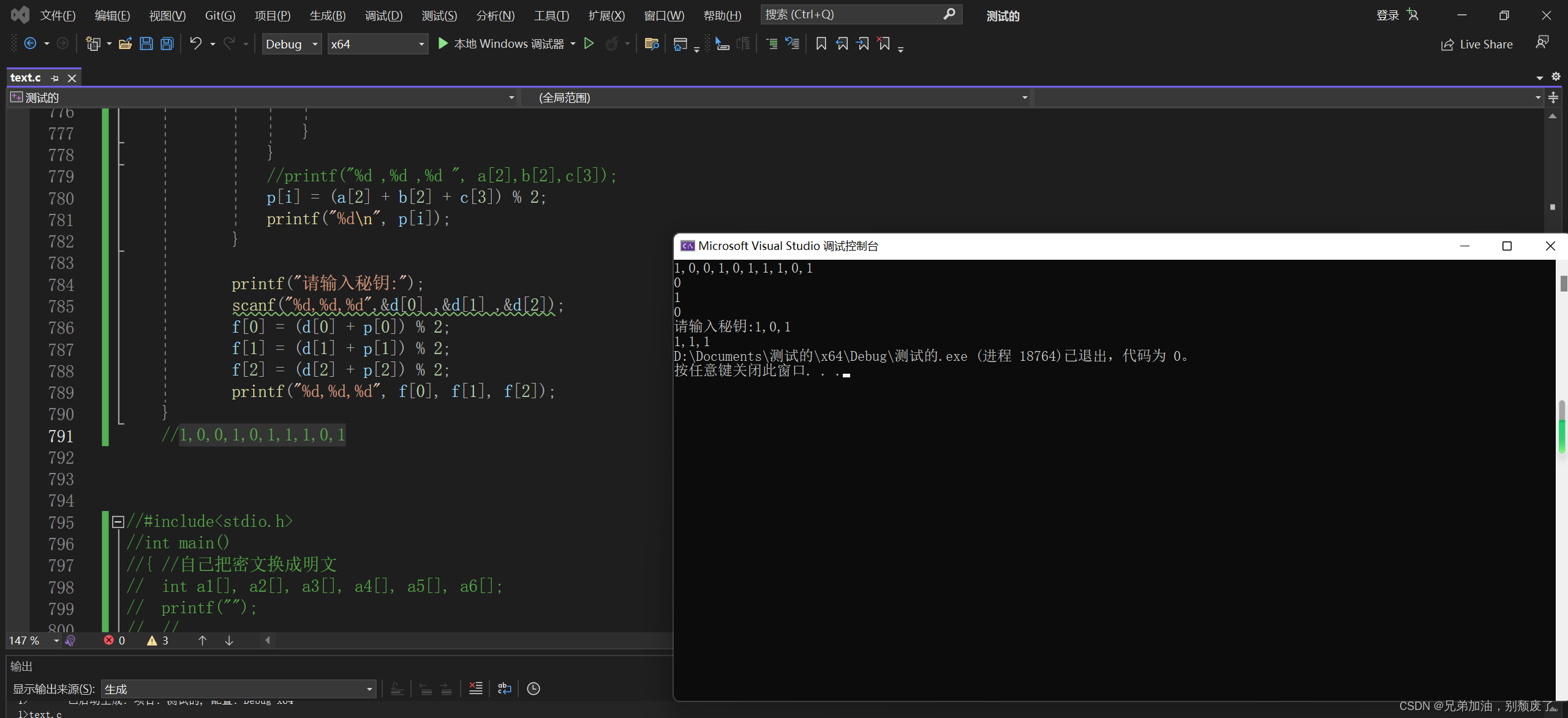Click the debug console's vertical scrollbar thumb
Image resolution: width=1568 pixels, height=718 pixels.
tap(1564, 284)
